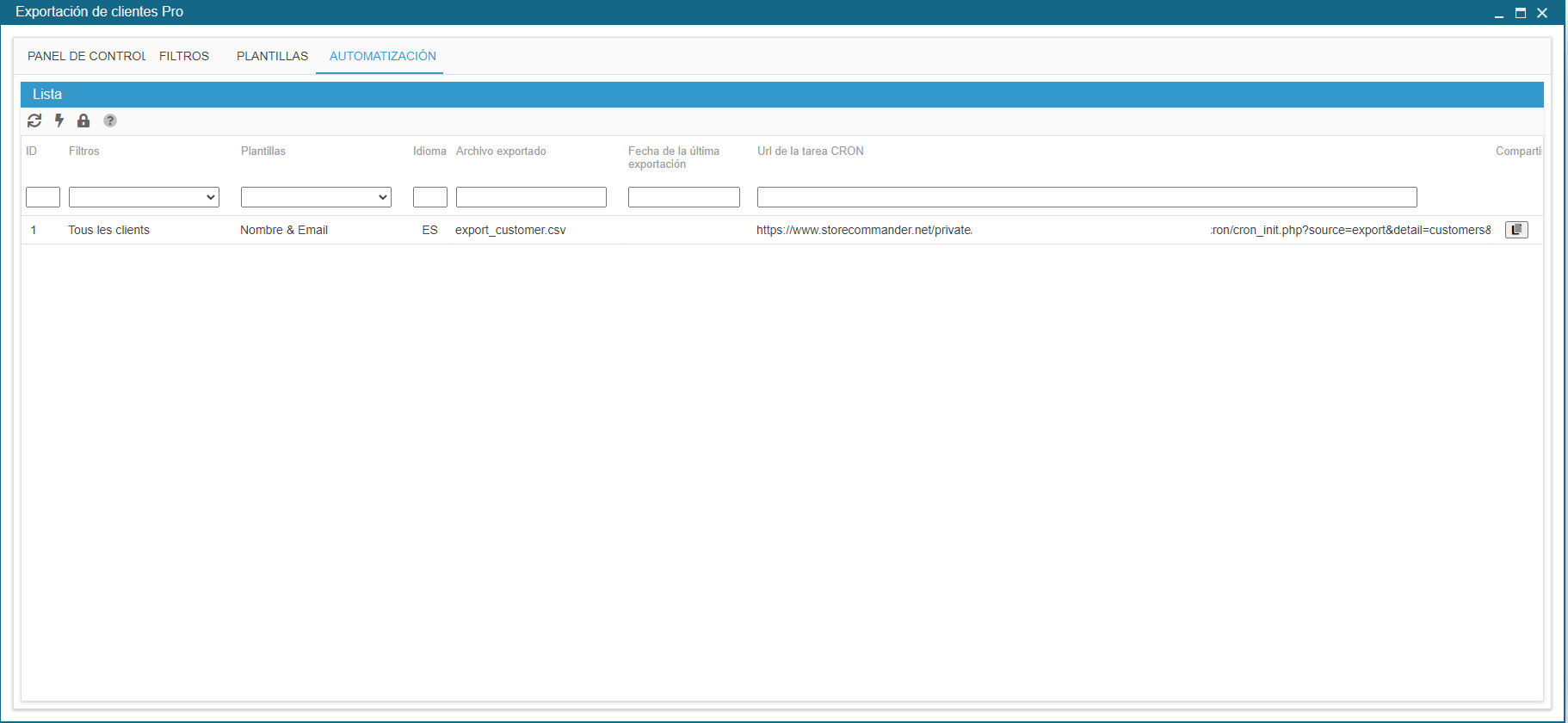Click the padlock icon in the toolbar
Screen dimensions: 1568x723
point(83,120)
